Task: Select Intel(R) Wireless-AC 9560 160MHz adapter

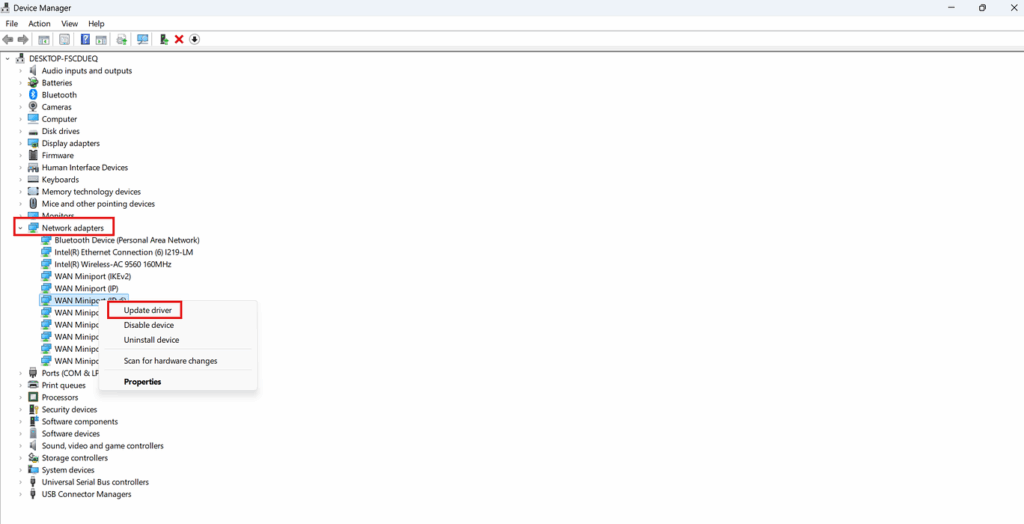Action: click(113, 264)
